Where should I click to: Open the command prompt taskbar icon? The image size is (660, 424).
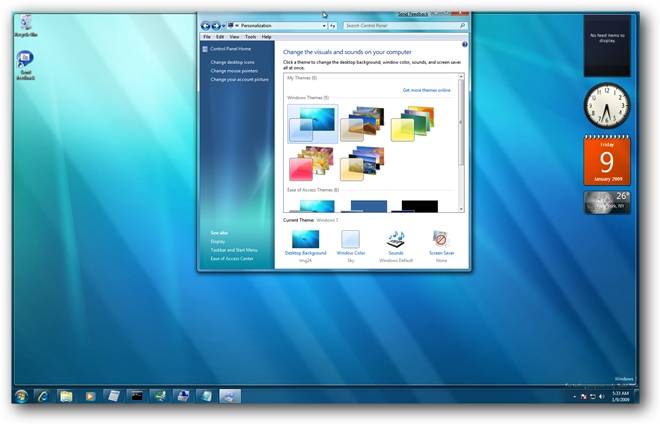tap(136, 396)
